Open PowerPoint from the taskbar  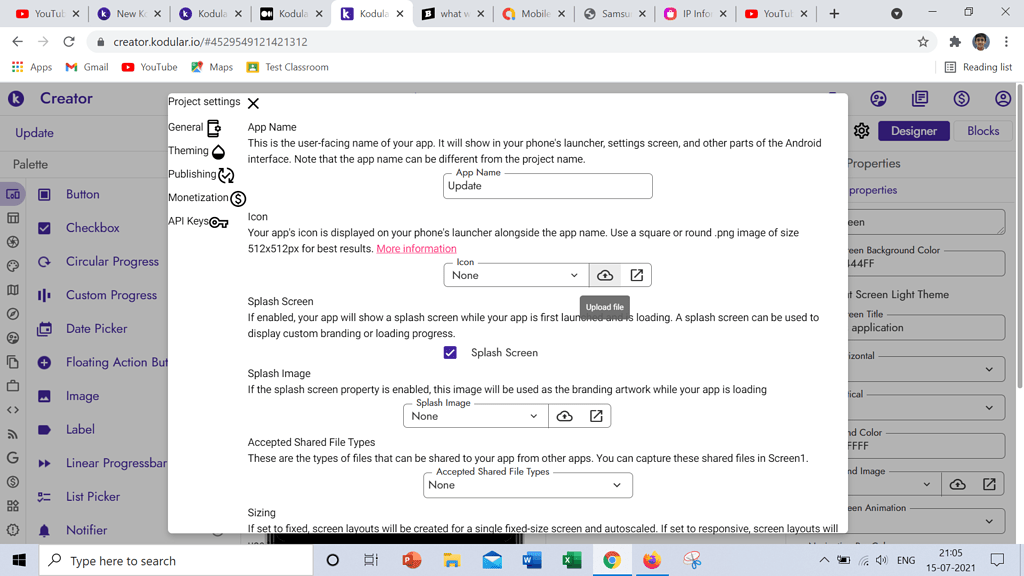click(411, 560)
